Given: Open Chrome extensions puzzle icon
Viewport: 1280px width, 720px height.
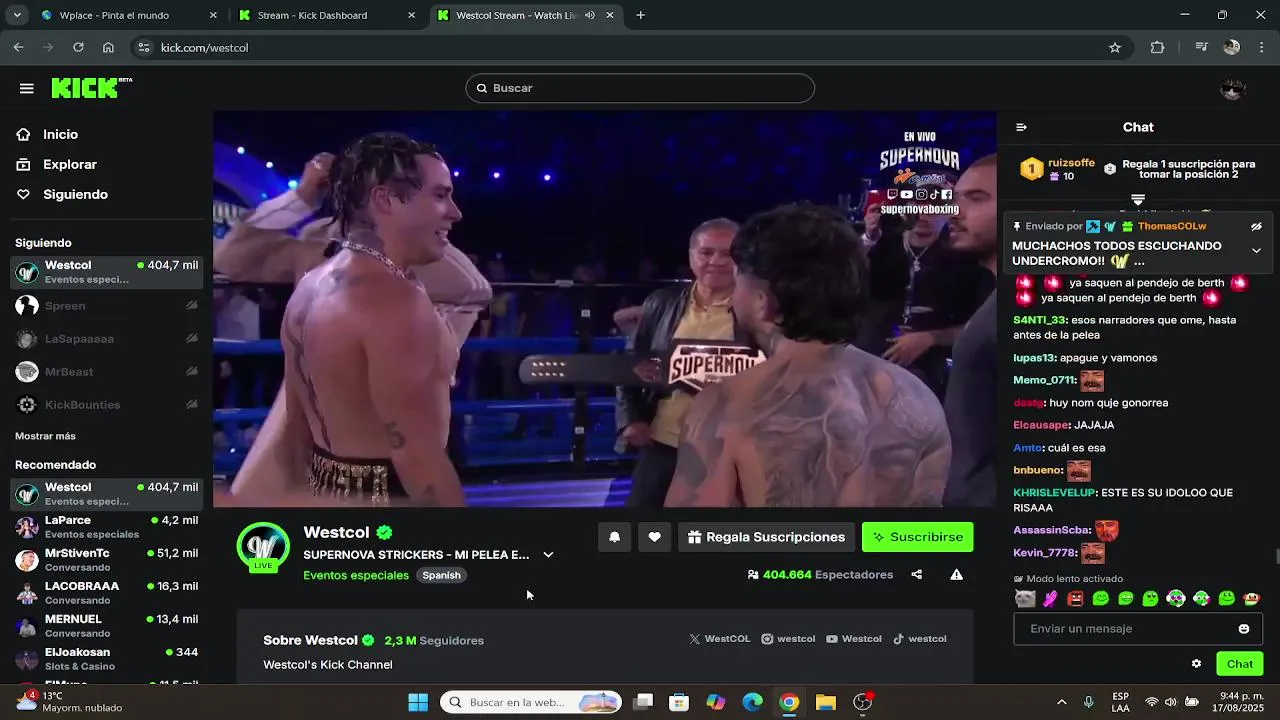Looking at the screenshot, I should (x=1157, y=47).
